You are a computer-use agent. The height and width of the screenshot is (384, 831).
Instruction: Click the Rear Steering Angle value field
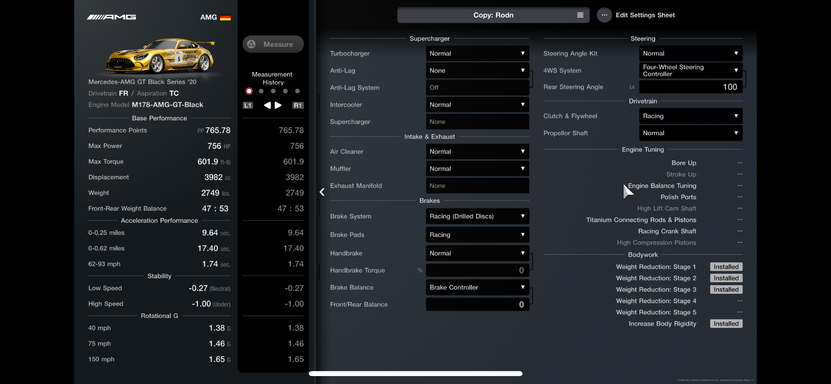tap(691, 87)
